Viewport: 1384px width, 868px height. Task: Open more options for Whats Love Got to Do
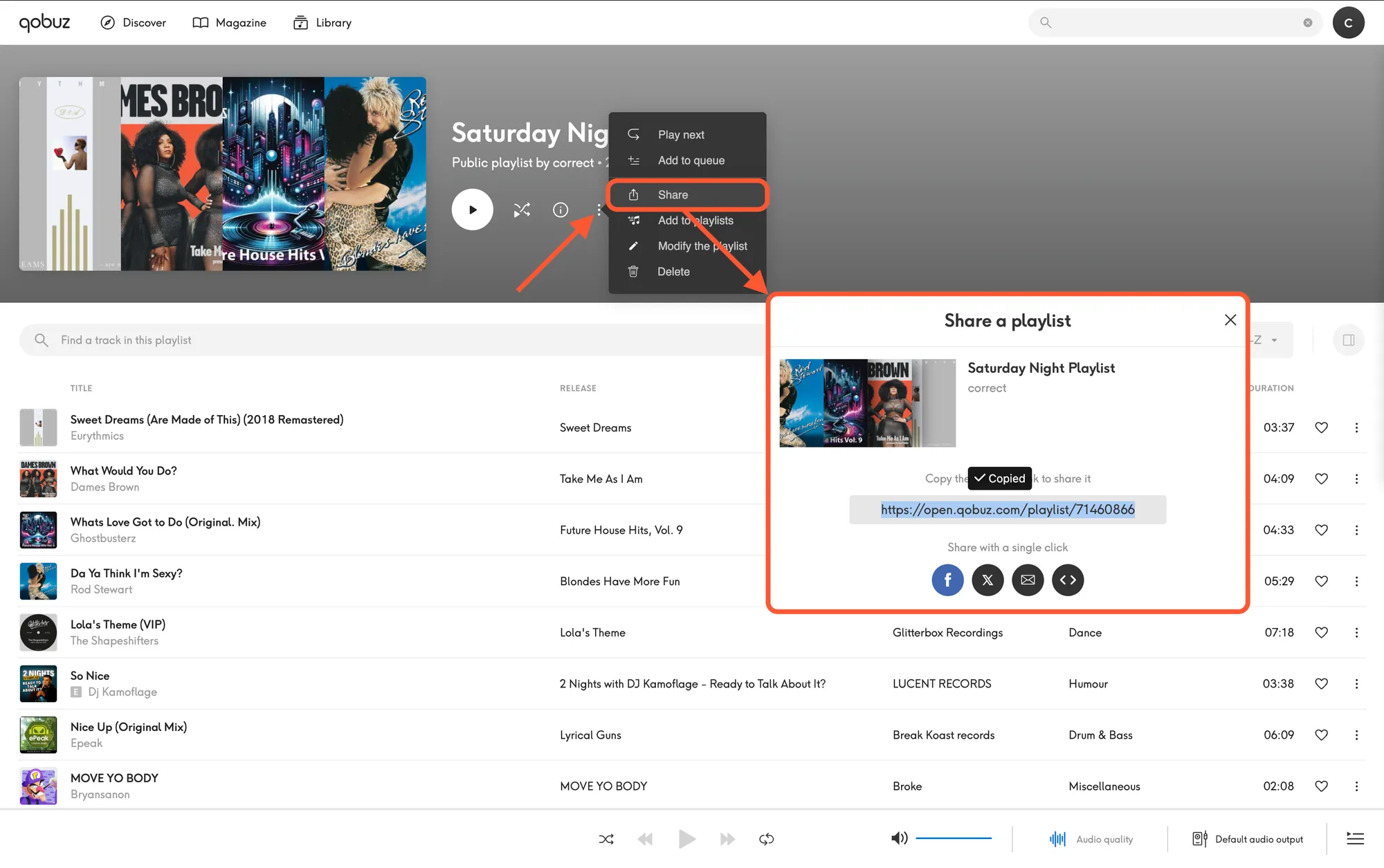click(1356, 530)
